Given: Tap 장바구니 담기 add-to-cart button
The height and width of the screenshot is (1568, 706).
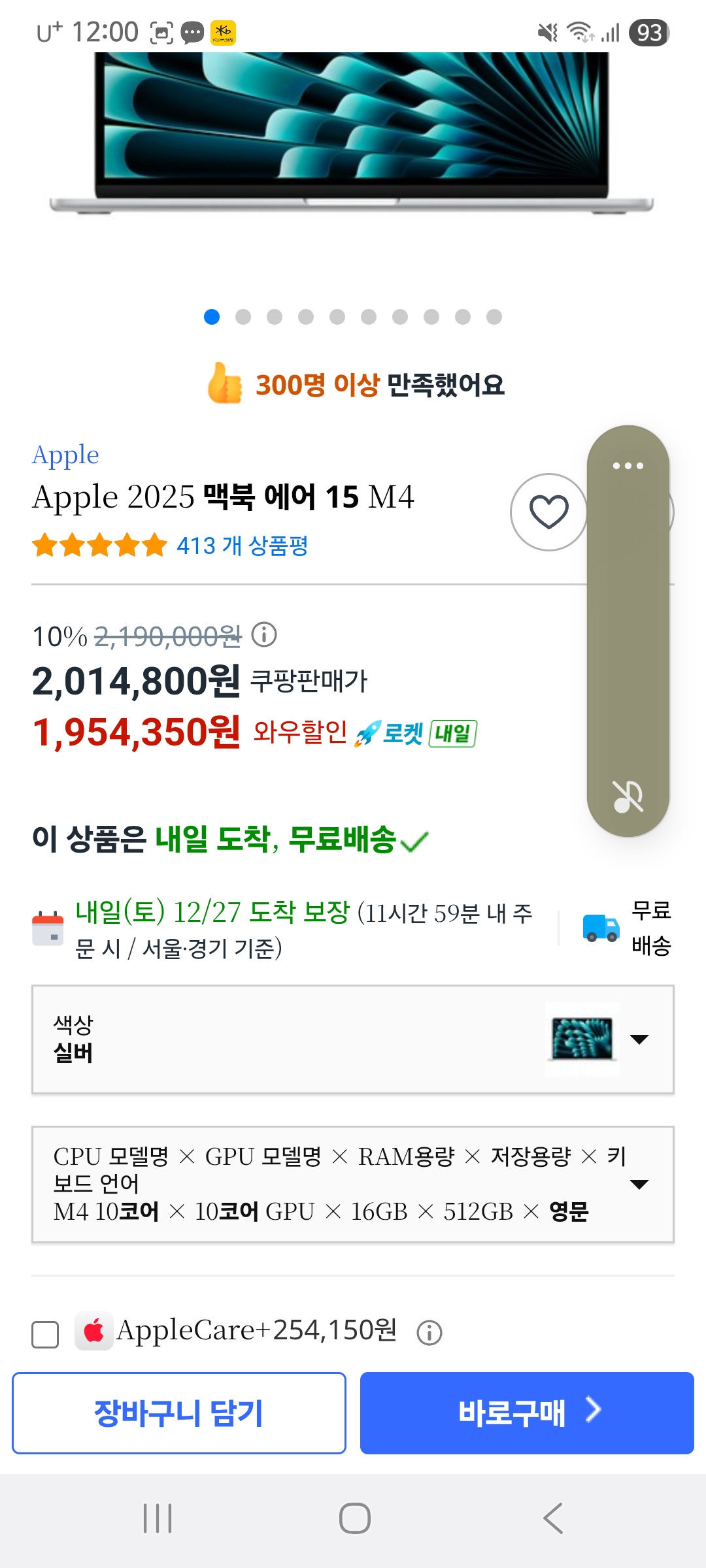Looking at the screenshot, I should click(178, 1413).
